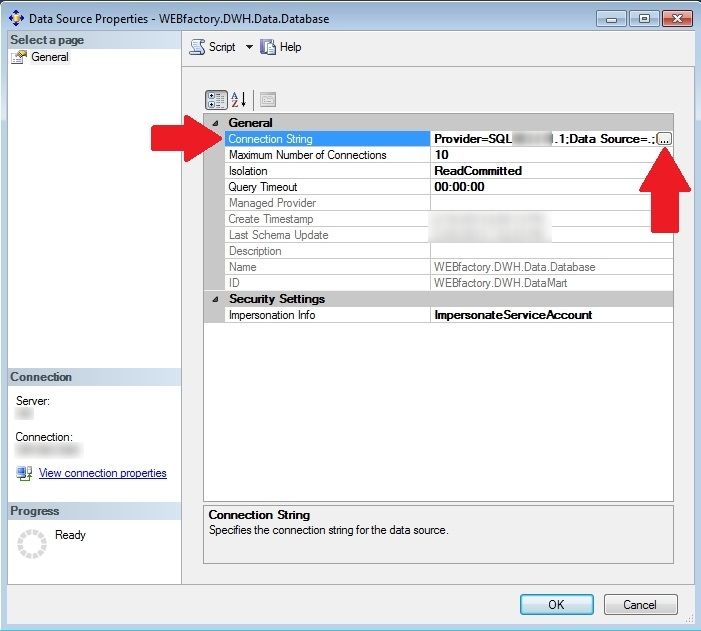Click the Query Timeout value field
The width and height of the screenshot is (701, 631).
point(550,187)
